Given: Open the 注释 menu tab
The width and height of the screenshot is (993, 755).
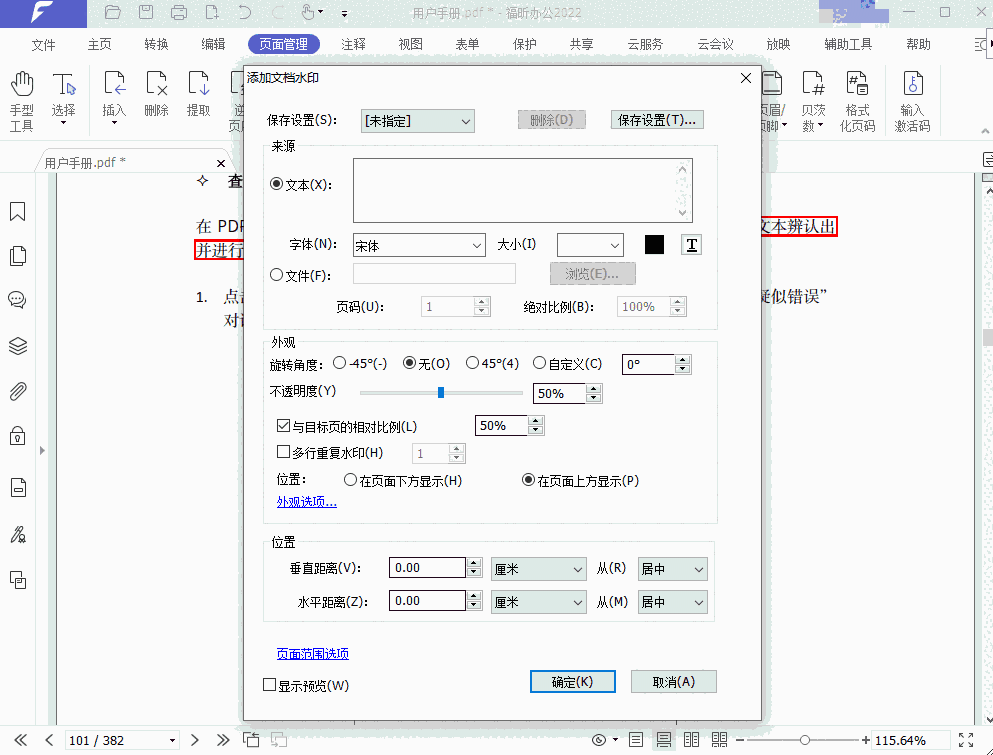Looking at the screenshot, I should 353,44.
